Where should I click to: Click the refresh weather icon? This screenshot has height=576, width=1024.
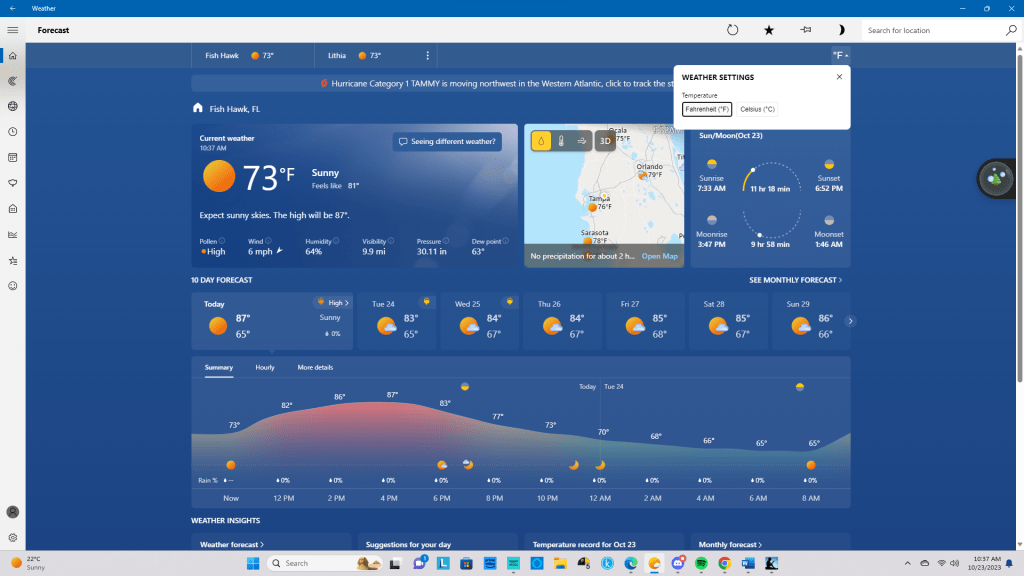[x=732, y=30]
